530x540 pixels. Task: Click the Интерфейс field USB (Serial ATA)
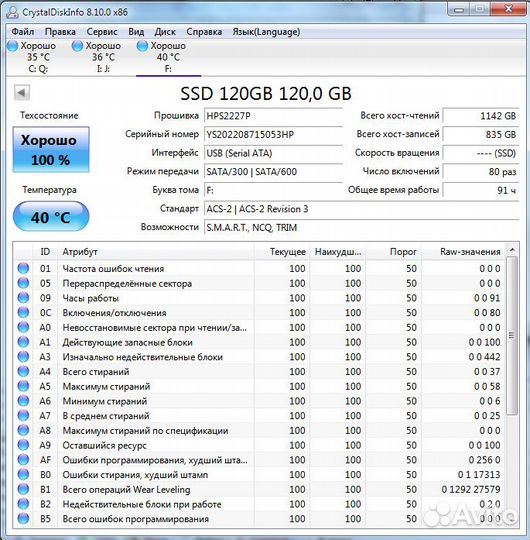pyautogui.click(x=273, y=153)
